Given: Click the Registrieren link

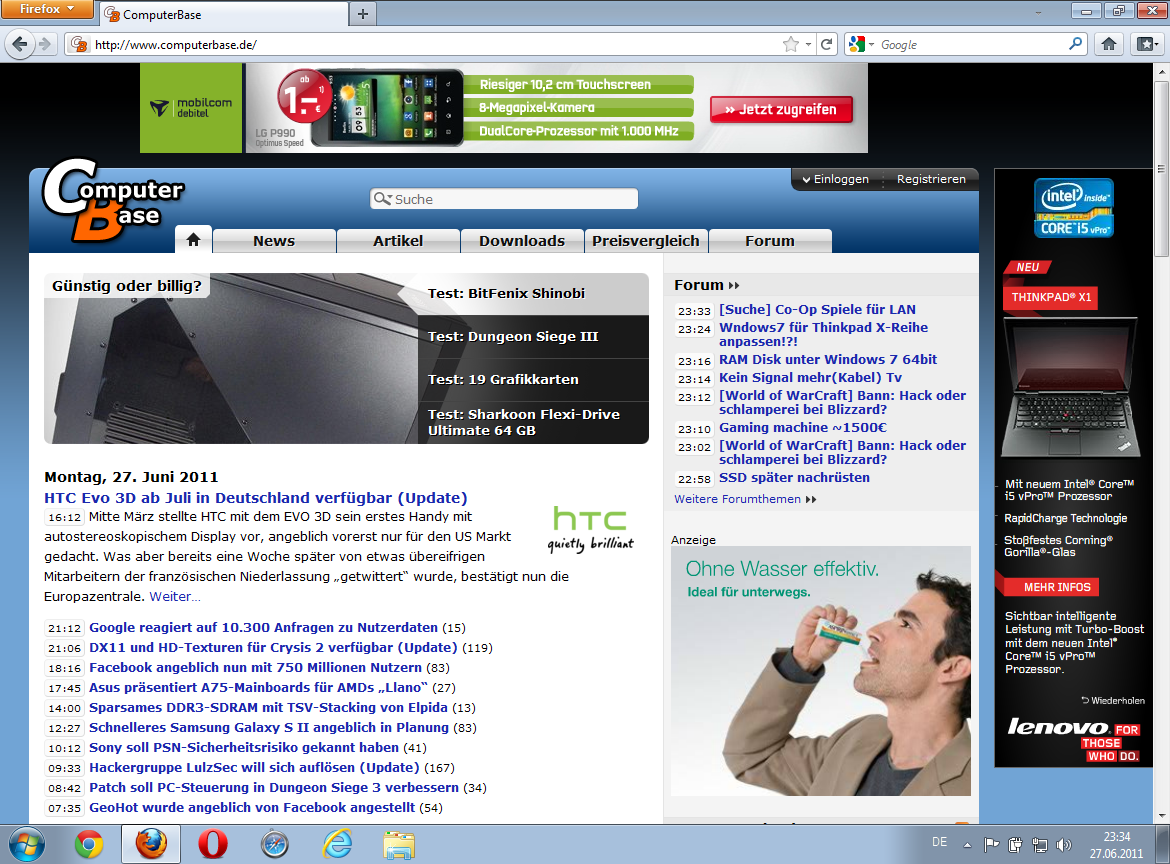Looking at the screenshot, I should click(x=931, y=179).
